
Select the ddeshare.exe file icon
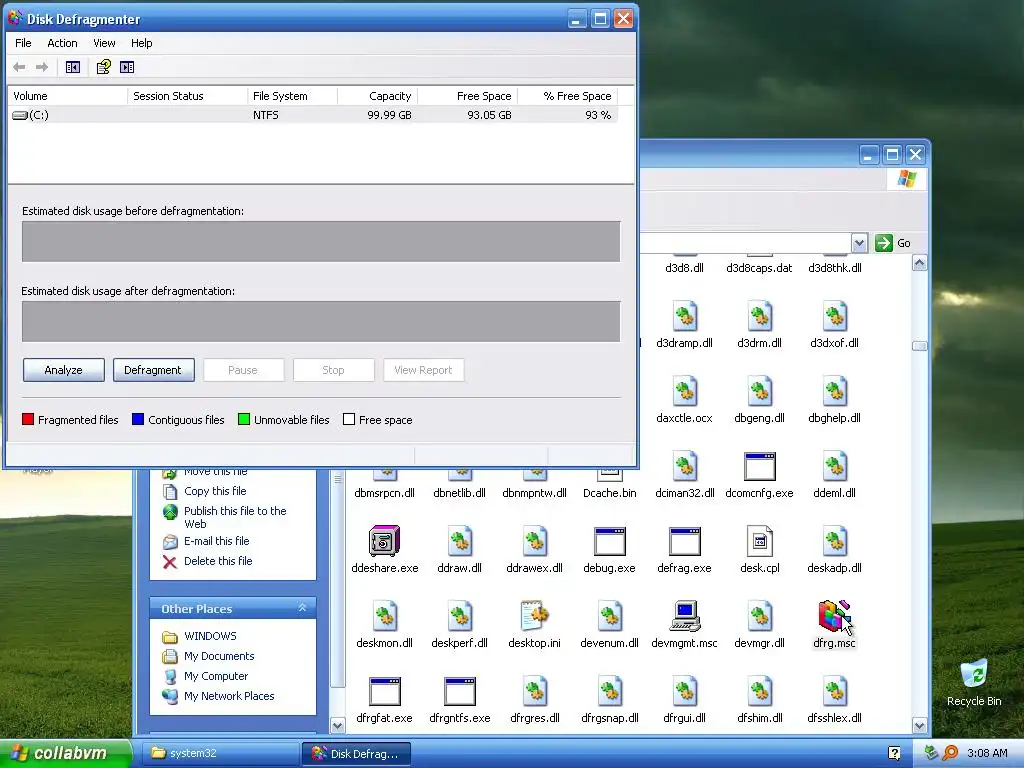coord(385,542)
